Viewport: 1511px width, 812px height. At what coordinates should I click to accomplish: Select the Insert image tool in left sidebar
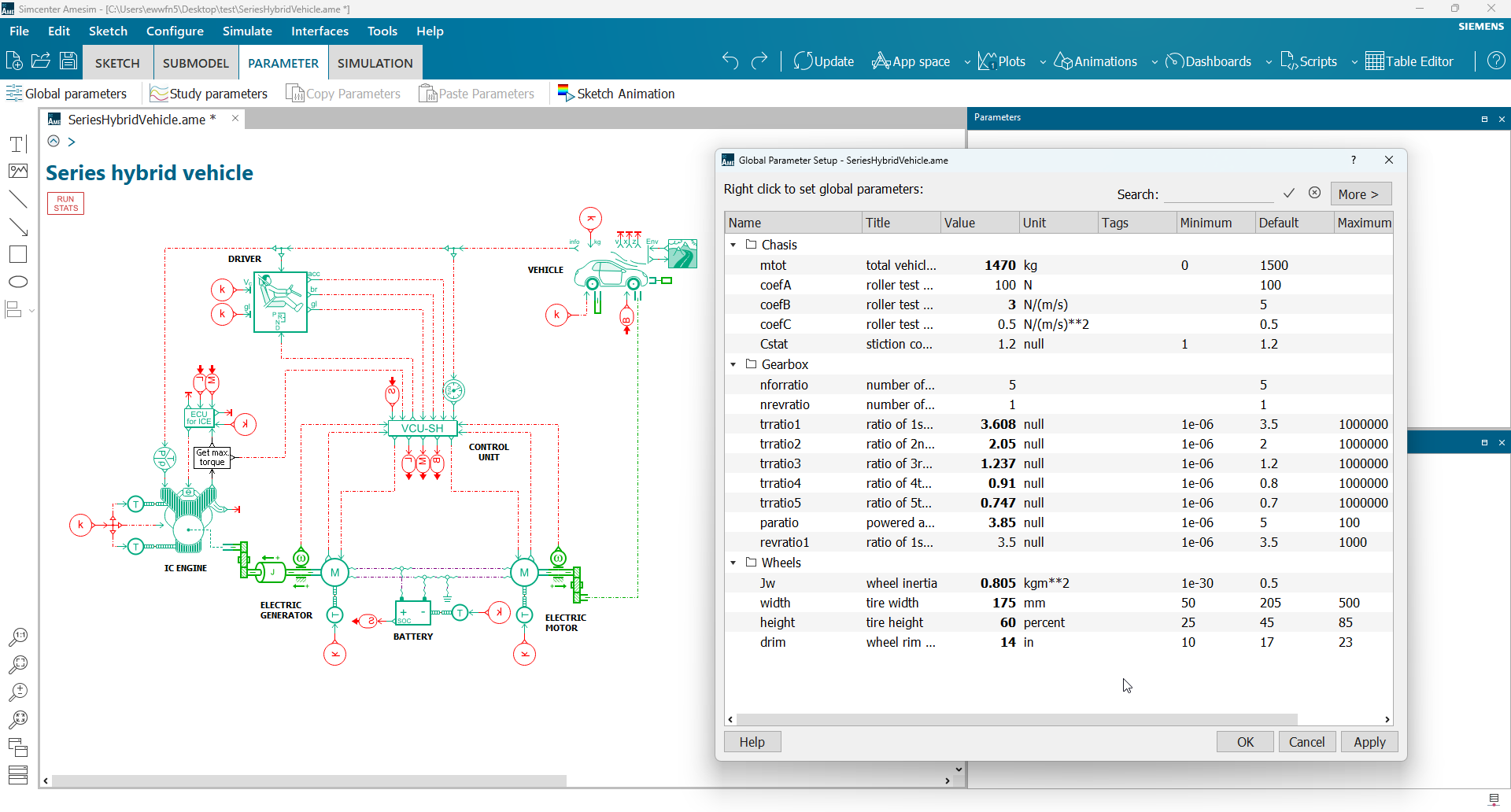coord(18,172)
